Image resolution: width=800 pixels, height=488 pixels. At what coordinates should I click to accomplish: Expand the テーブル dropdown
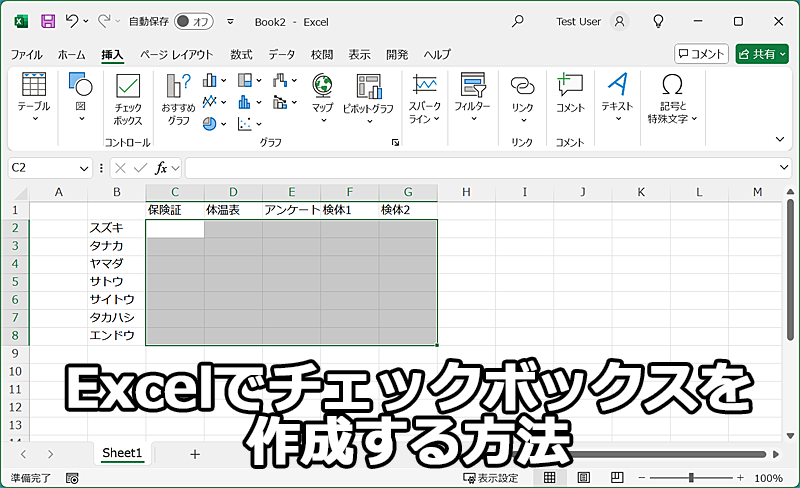pyautogui.click(x=34, y=119)
